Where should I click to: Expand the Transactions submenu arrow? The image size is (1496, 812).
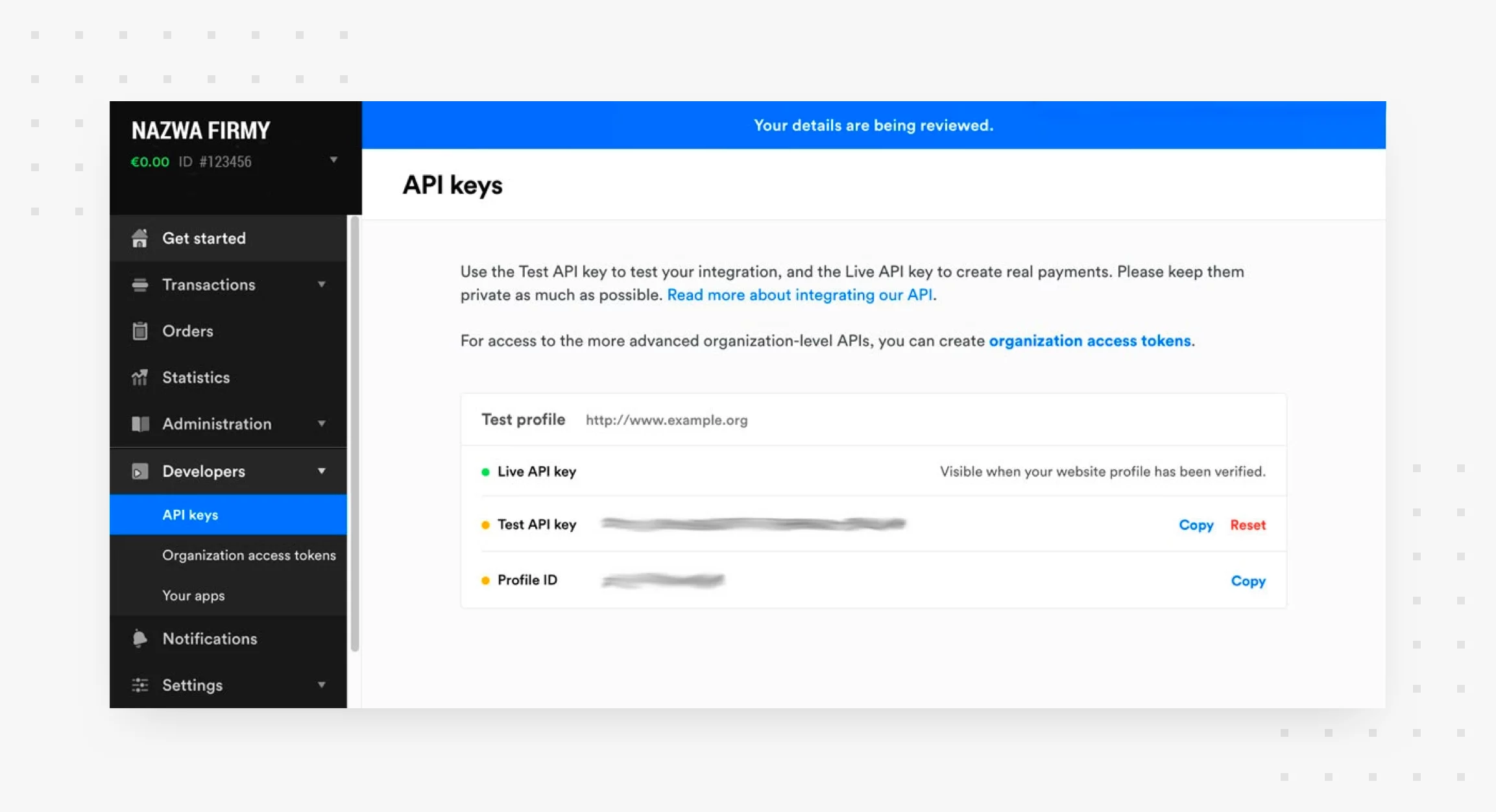coord(322,284)
